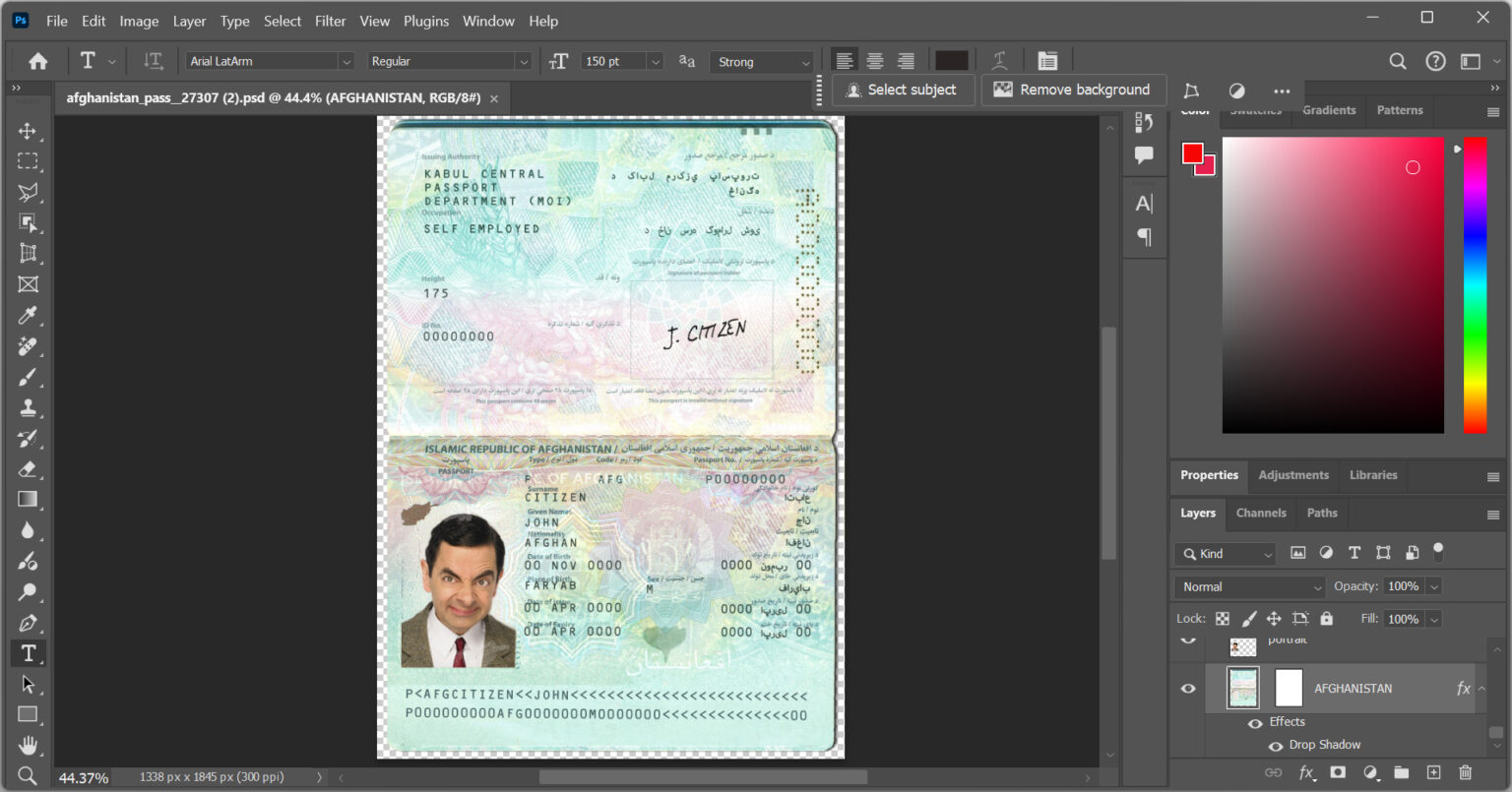This screenshot has height=792, width=1512.
Task: Create a new layer with plus icon
Action: [1434, 773]
